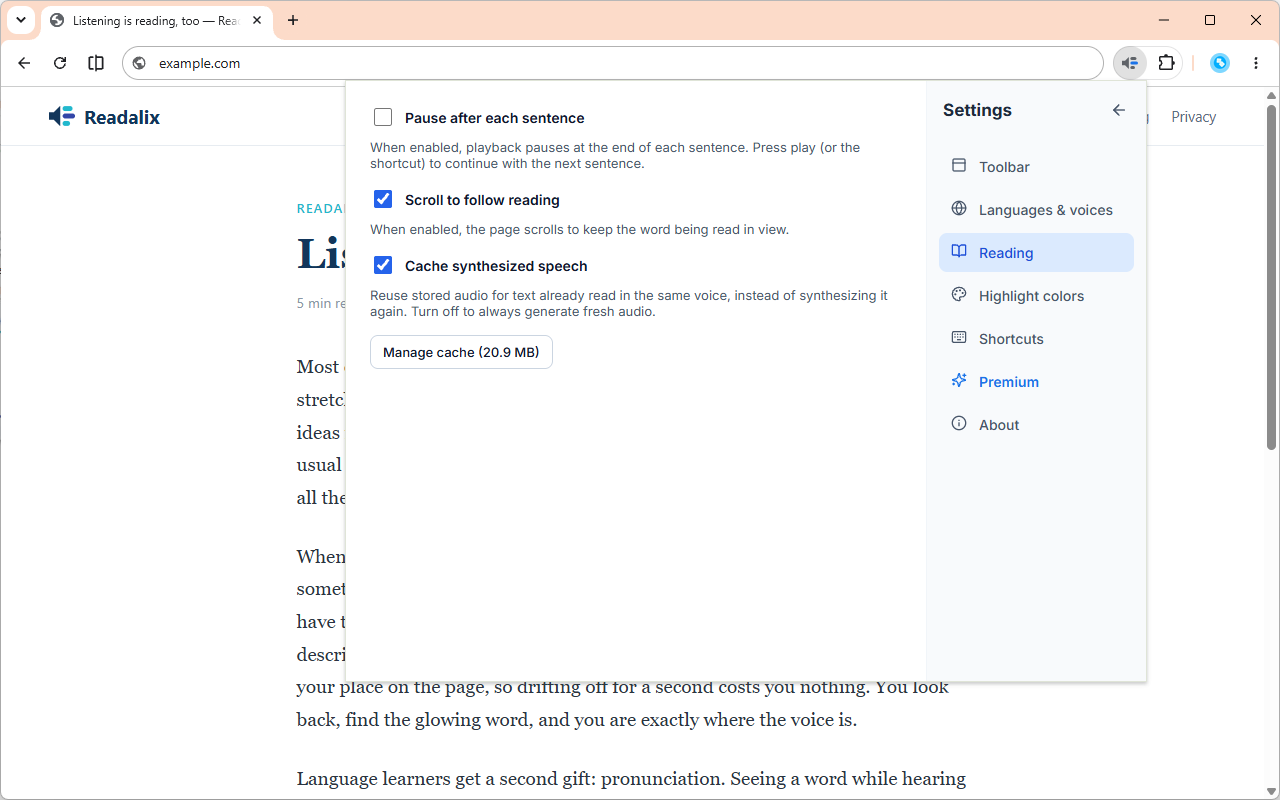Click the page vertical scrollbar
Image resolution: width=1280 pixels, height=800 pixels.
(x=1272, y=277)
